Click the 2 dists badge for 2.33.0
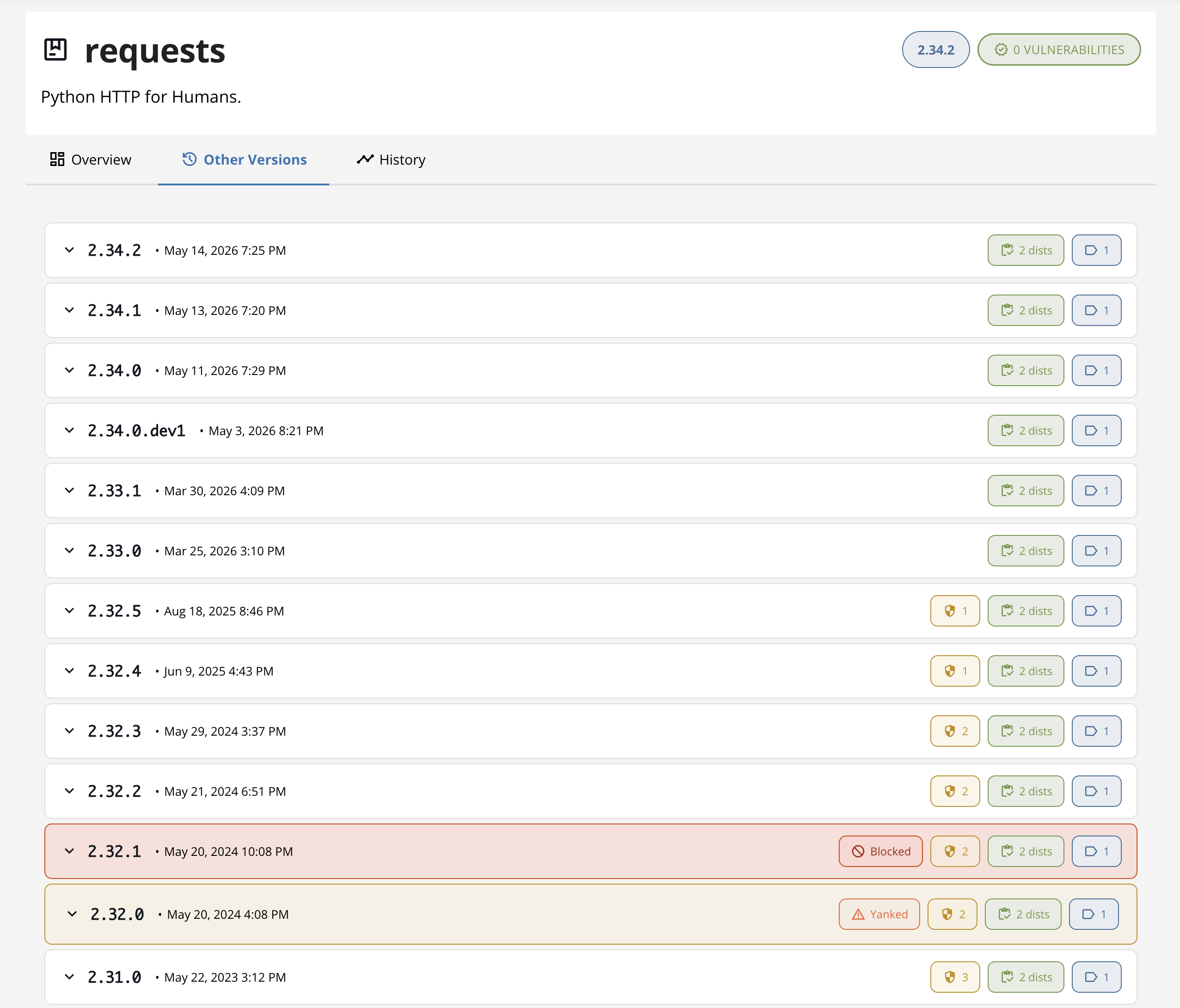Viewport: 1180px width, 1008px height. (1026, 551)
